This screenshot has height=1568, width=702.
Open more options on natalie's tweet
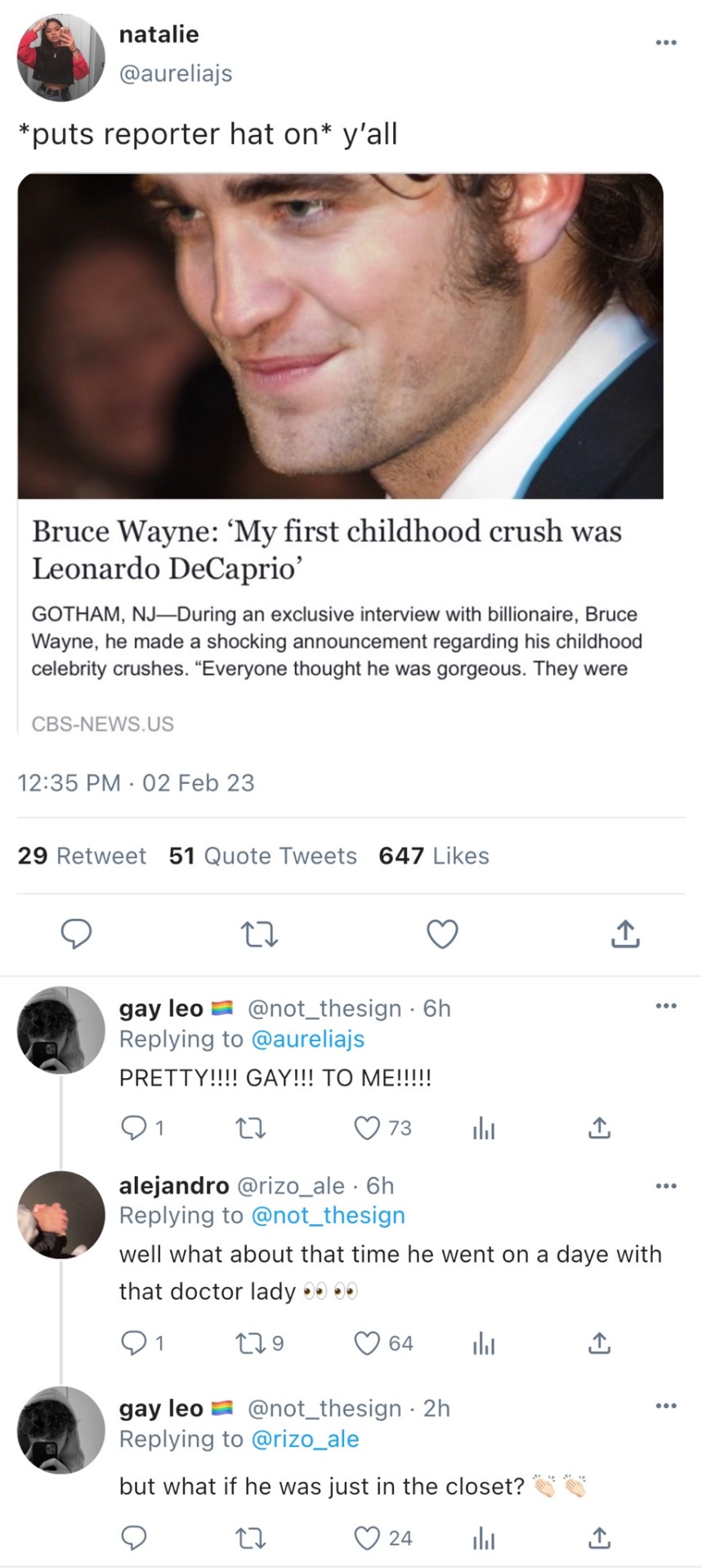coord(665,42)
